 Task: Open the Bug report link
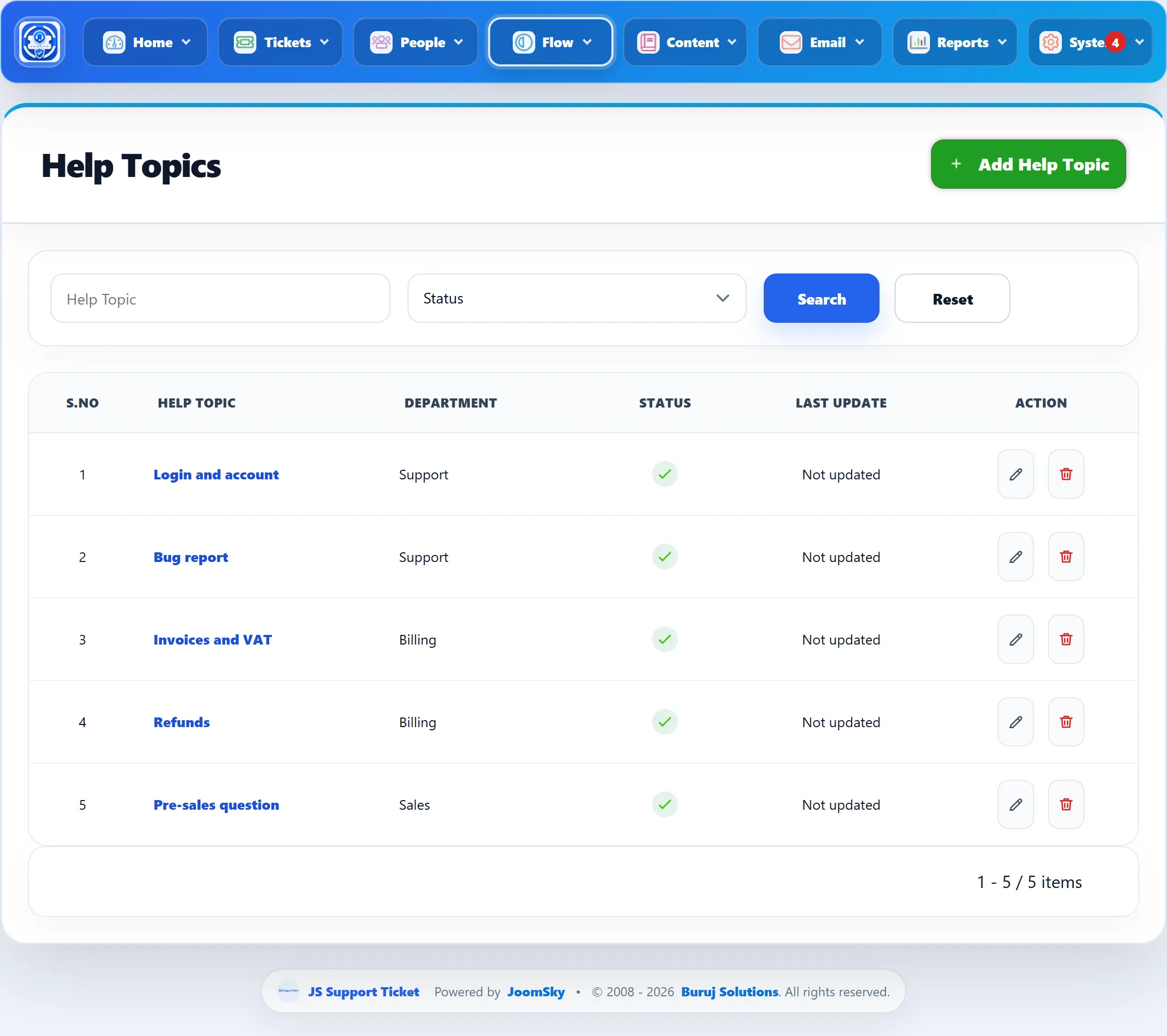[x=190, y=557]
